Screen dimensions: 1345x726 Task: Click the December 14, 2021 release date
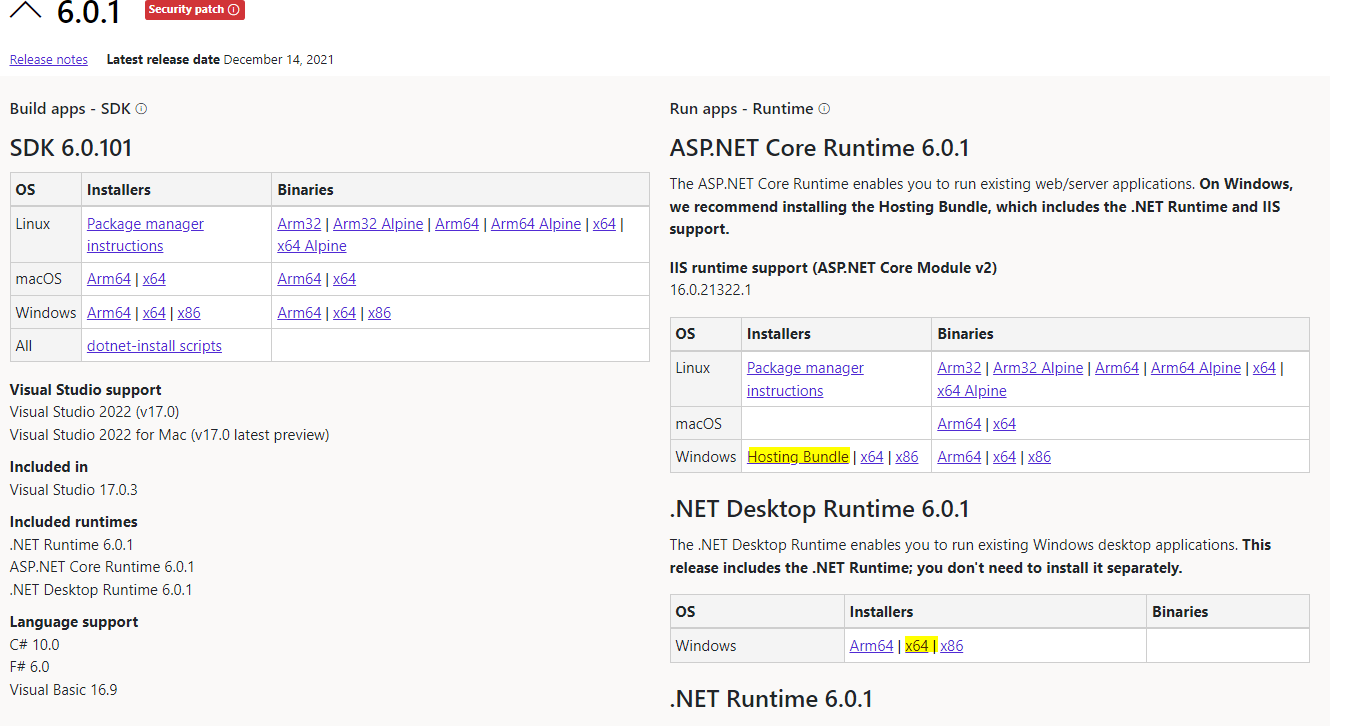pos(279,60)
